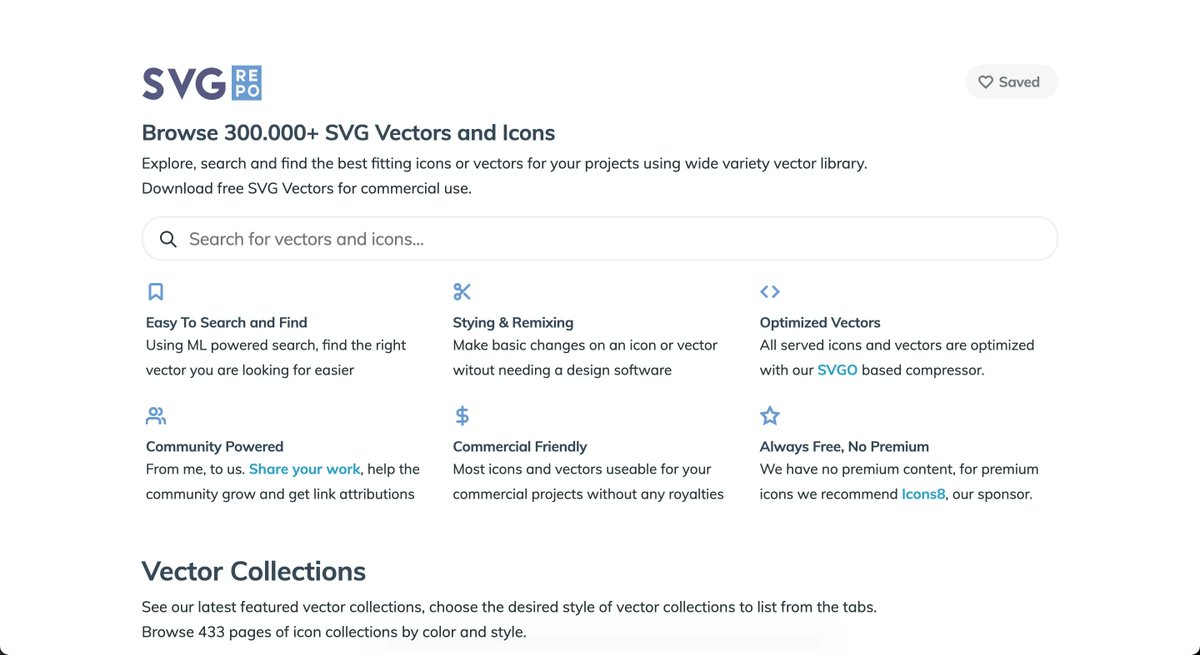Click the Vector Collections heading
Image resolution: width=1200 pixels, height=655 pixels.
point(254,571)
